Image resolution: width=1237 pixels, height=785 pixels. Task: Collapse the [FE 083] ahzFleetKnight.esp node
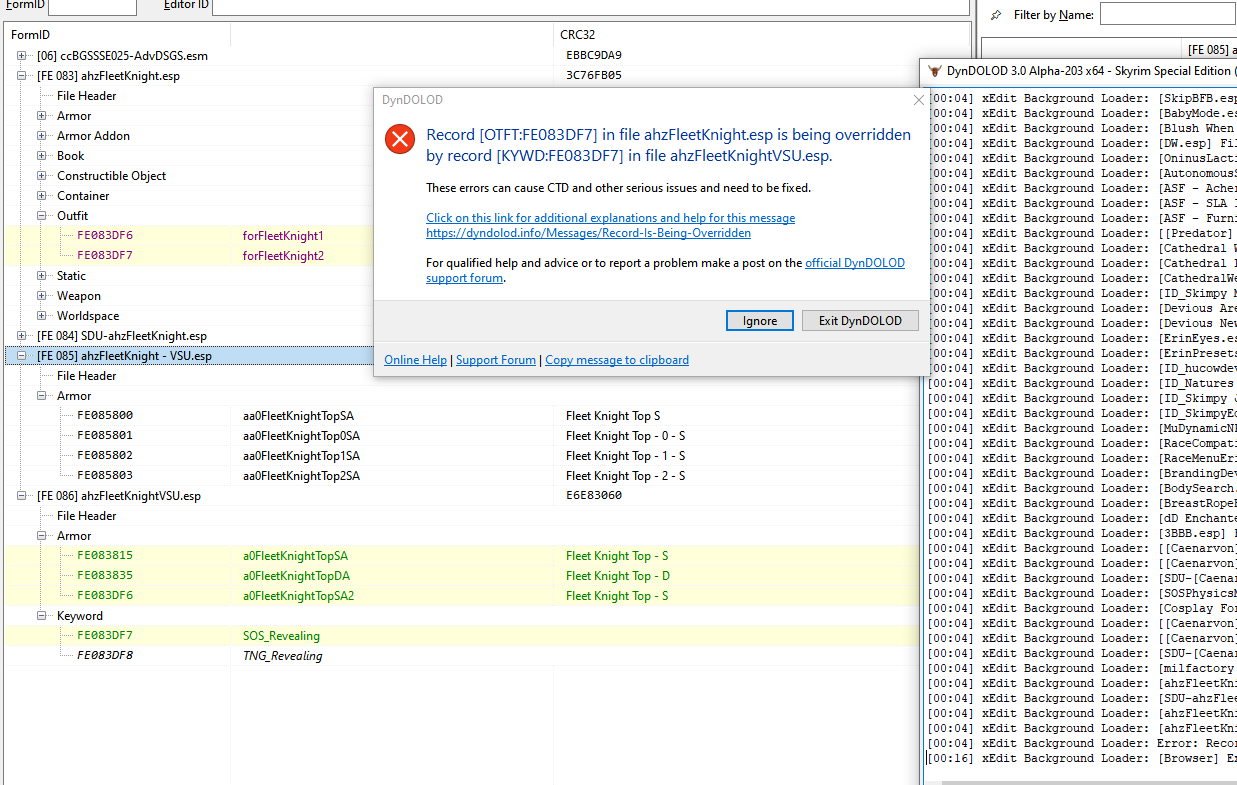(22, 76)
